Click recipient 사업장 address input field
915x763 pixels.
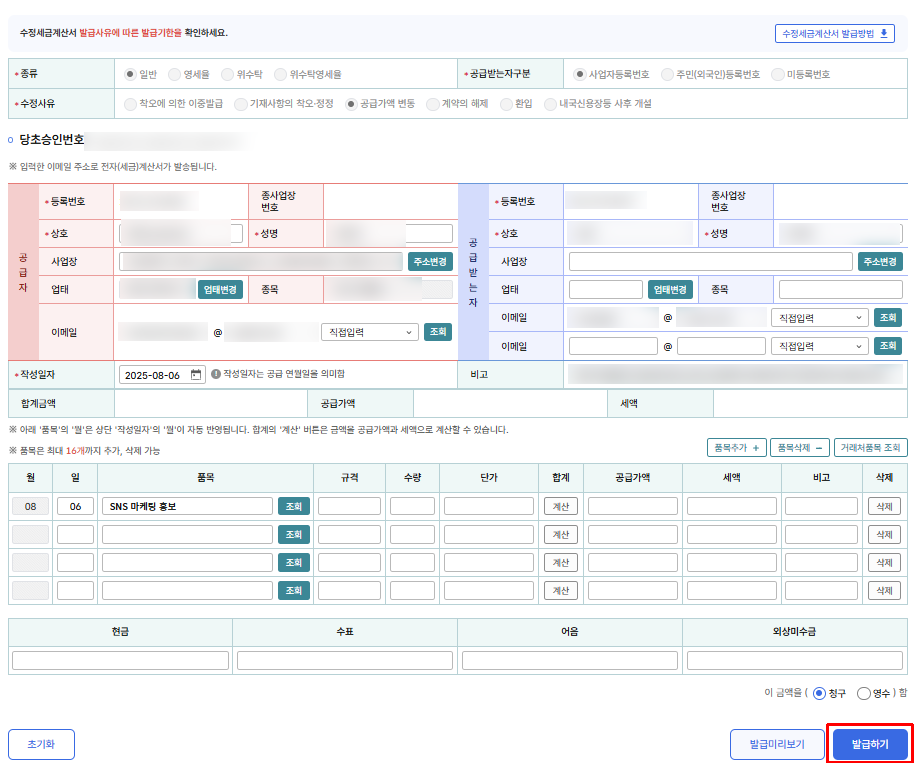point(711,261)
